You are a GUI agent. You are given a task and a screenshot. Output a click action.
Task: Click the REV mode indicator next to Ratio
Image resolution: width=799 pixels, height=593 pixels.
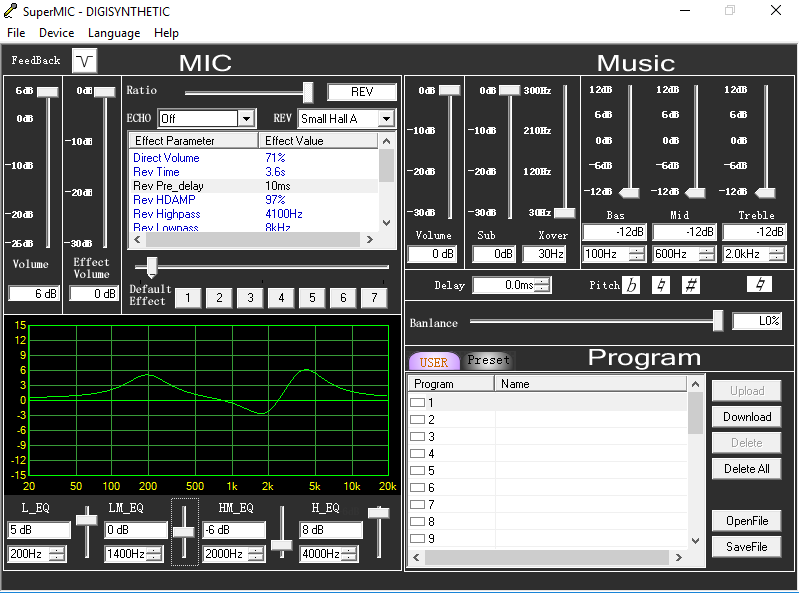point(361,92)
